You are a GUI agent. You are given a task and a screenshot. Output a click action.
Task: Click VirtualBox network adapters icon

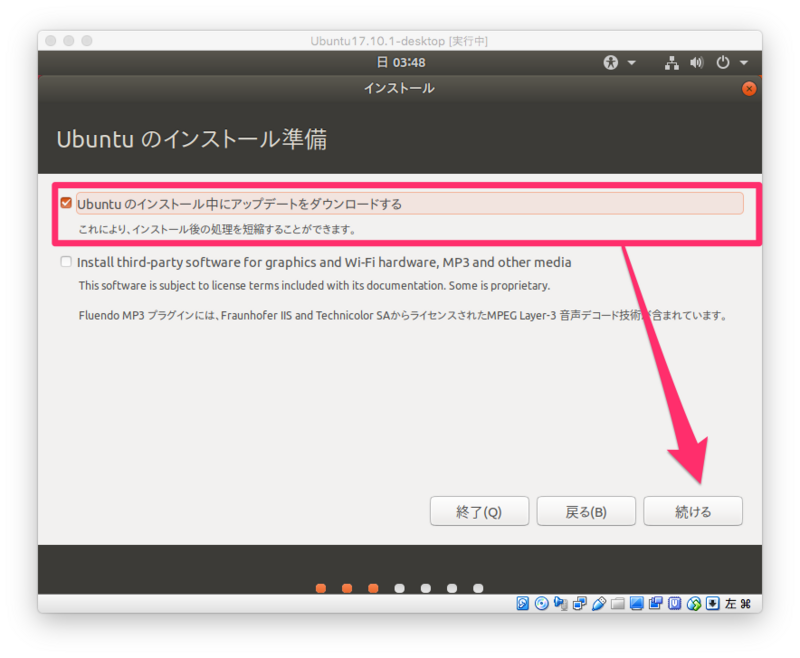[x=580, y=603]
